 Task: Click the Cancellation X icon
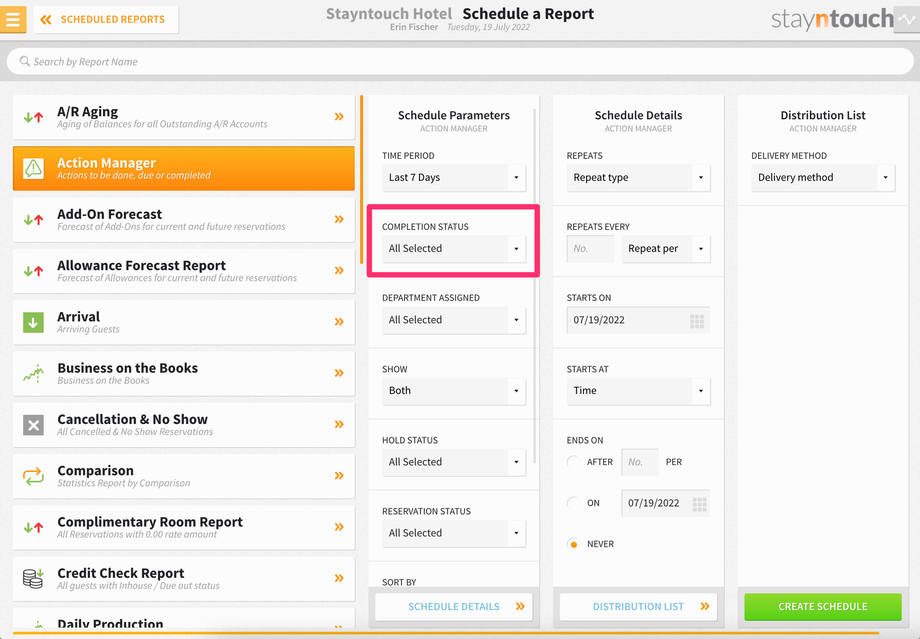[x=33, y=425]
